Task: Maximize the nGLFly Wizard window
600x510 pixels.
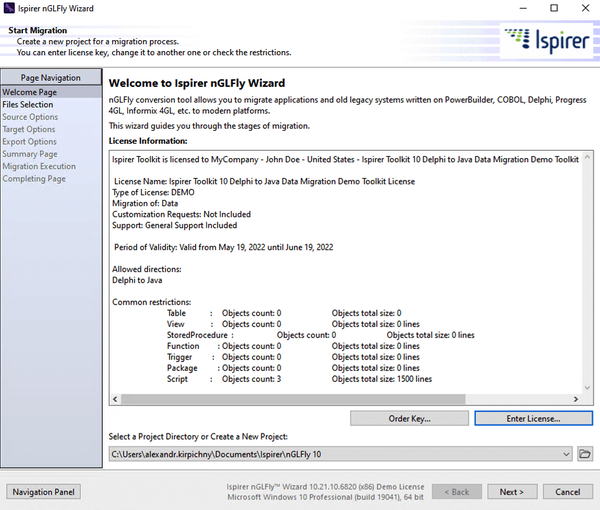Action: (x=554, y=8)
